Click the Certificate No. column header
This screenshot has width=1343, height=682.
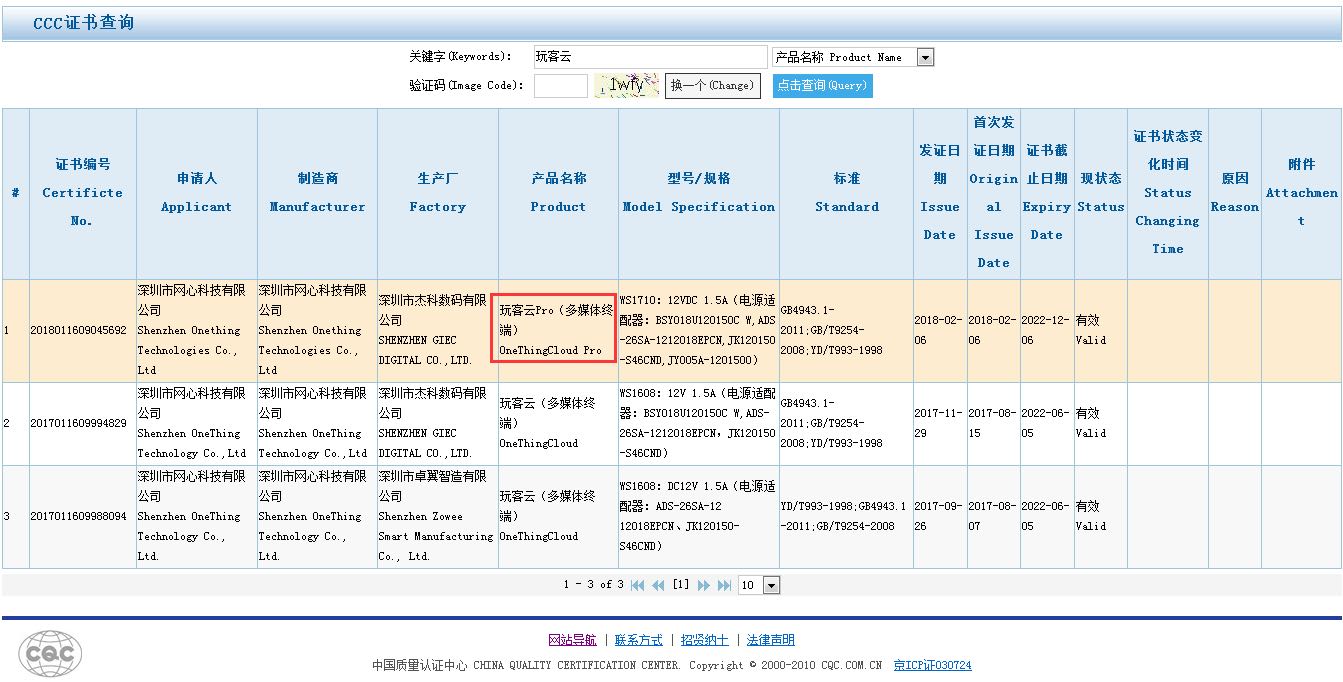82,193
